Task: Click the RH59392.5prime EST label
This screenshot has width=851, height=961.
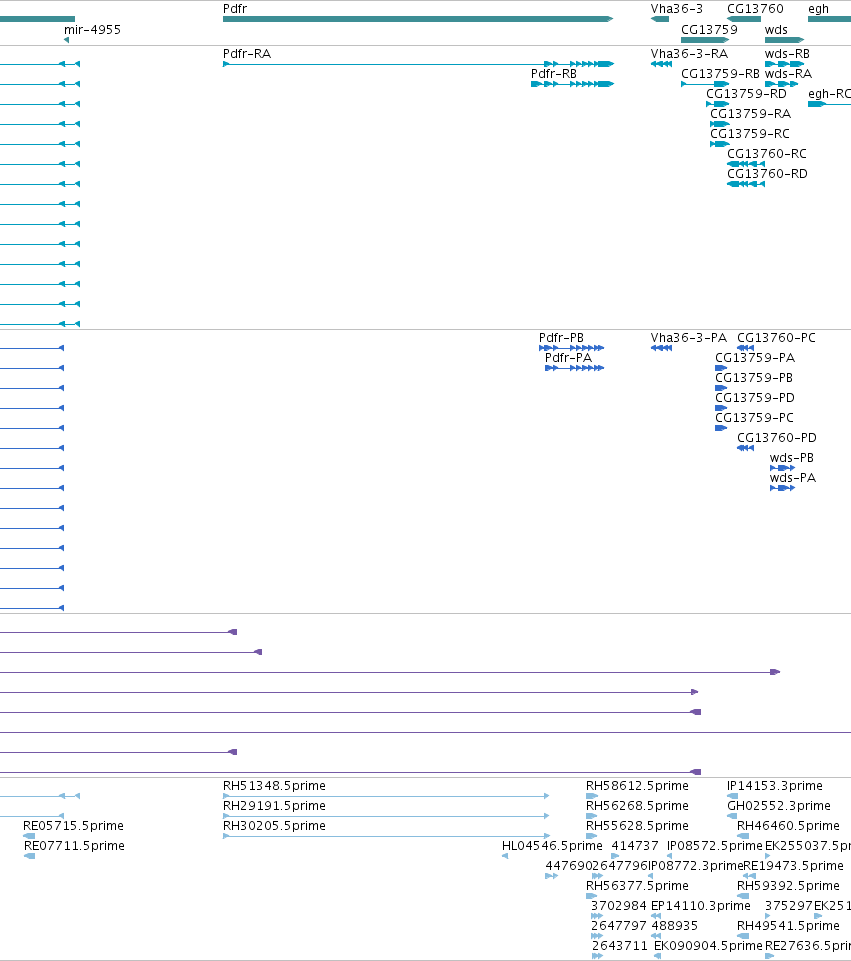Action: [788, 886]
